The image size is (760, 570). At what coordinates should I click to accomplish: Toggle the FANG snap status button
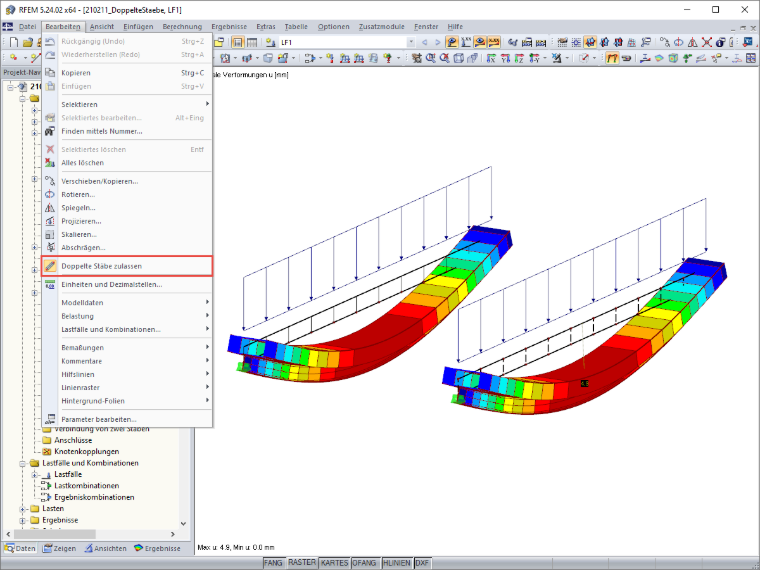[x=273, y=563]
